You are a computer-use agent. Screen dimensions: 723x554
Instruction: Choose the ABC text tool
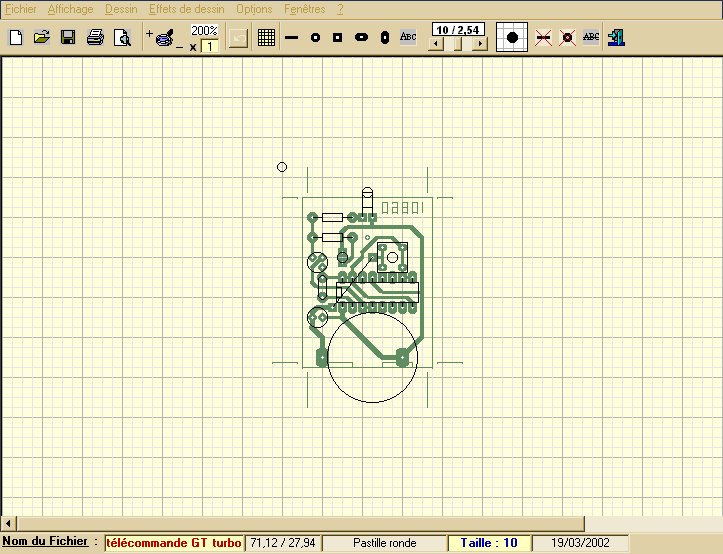tap(408, 38)
